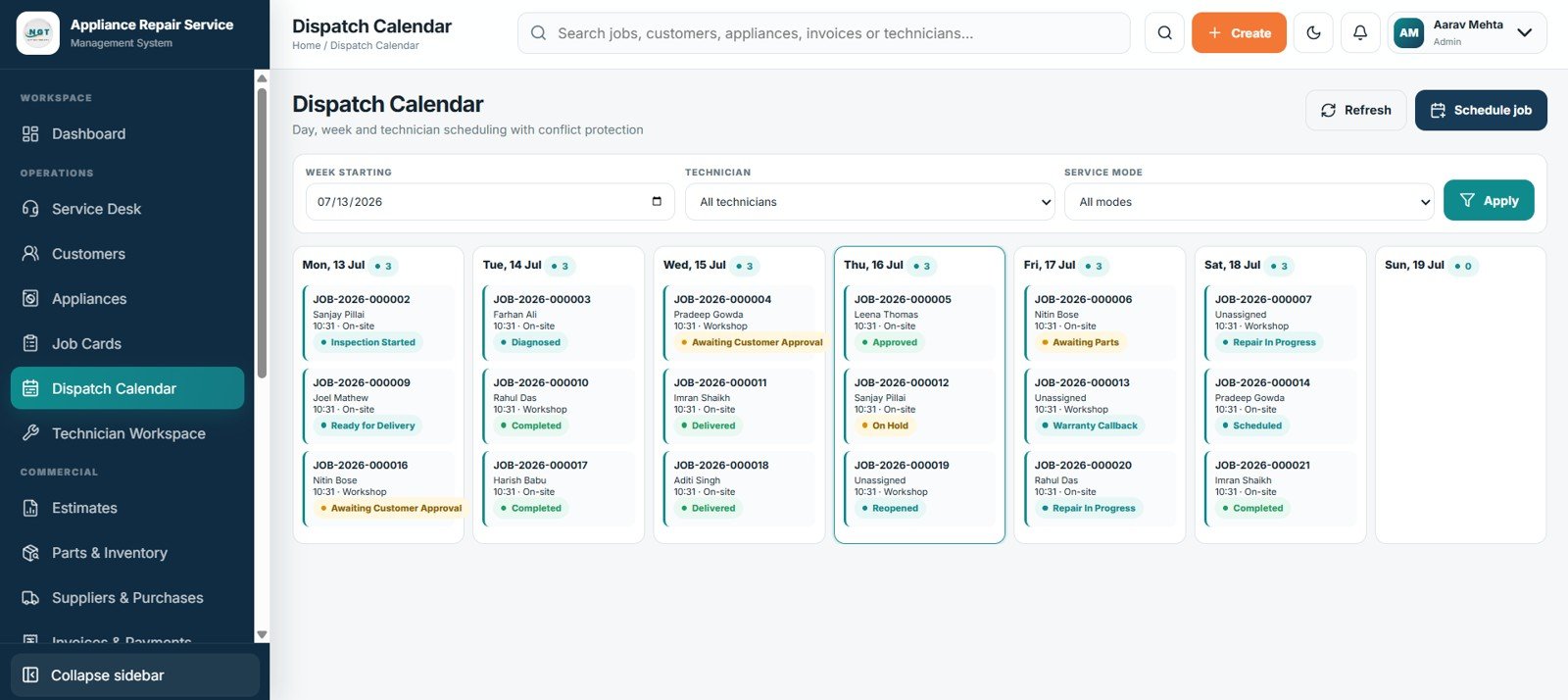Screen dimensions: 1568x700
Task: Click the Home breadcrumb link
Action: click(306, 45)
